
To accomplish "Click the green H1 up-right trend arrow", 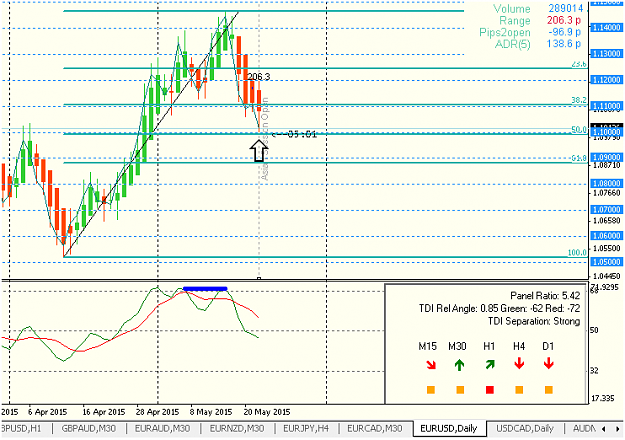I will coord(490,364).
